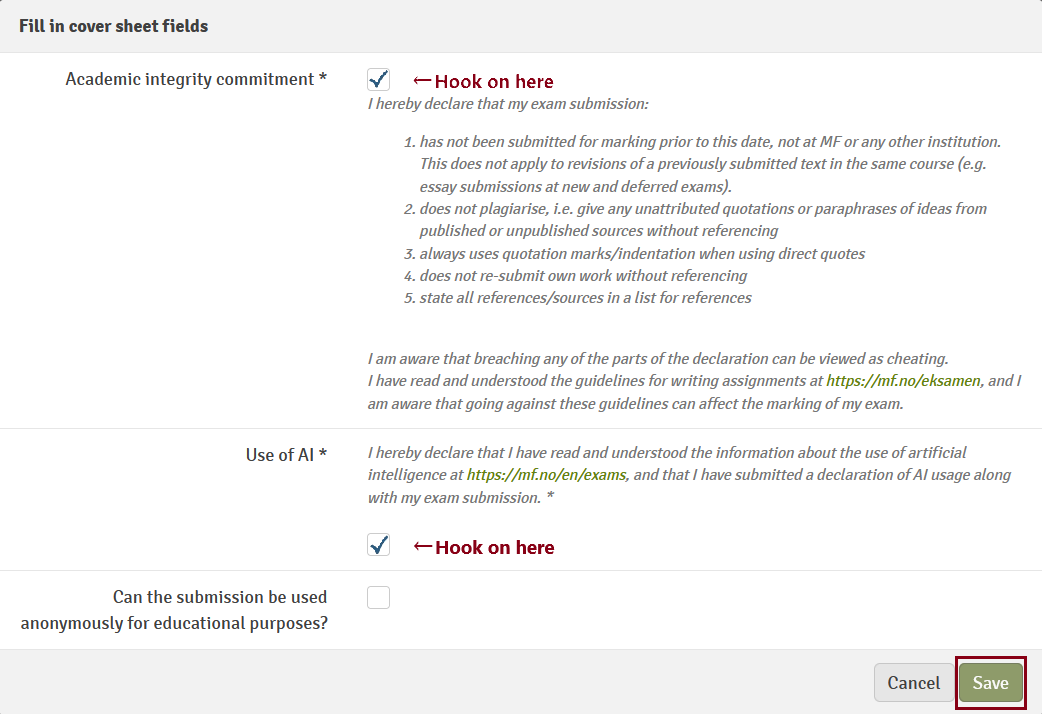Save the cover sheet fields

point(990,683)
